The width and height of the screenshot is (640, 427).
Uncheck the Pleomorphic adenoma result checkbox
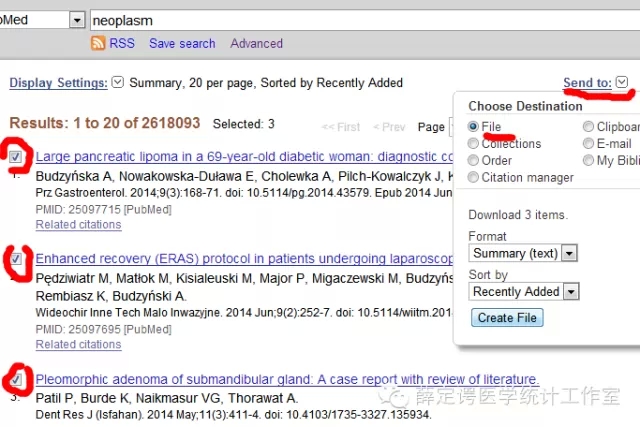coord(16,380)
